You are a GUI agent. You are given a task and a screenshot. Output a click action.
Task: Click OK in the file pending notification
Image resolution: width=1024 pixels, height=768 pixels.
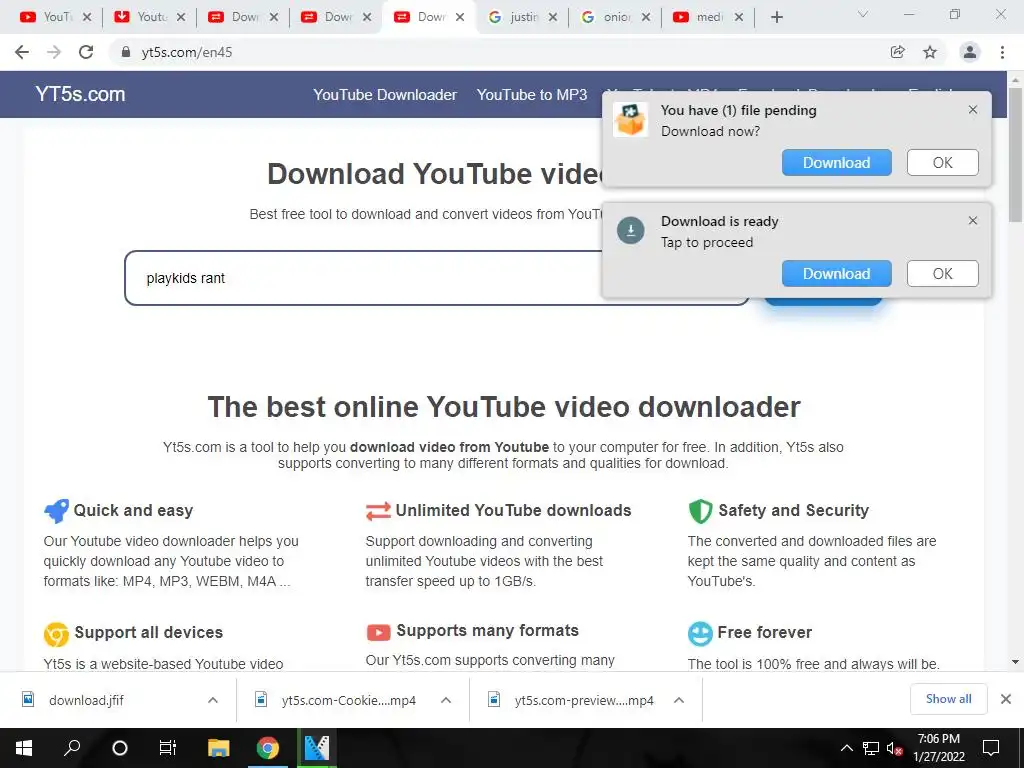coord(942,163)
